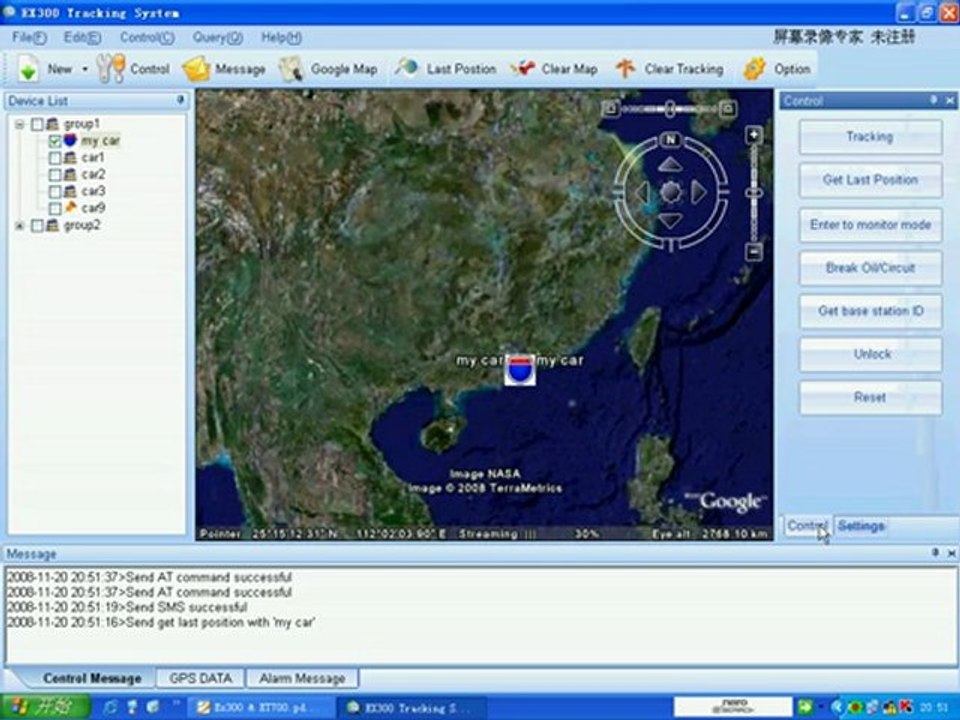960x720 pixels.
Task: Click the Tracking button
Action: pyautogui.click(x=870, y=137)
